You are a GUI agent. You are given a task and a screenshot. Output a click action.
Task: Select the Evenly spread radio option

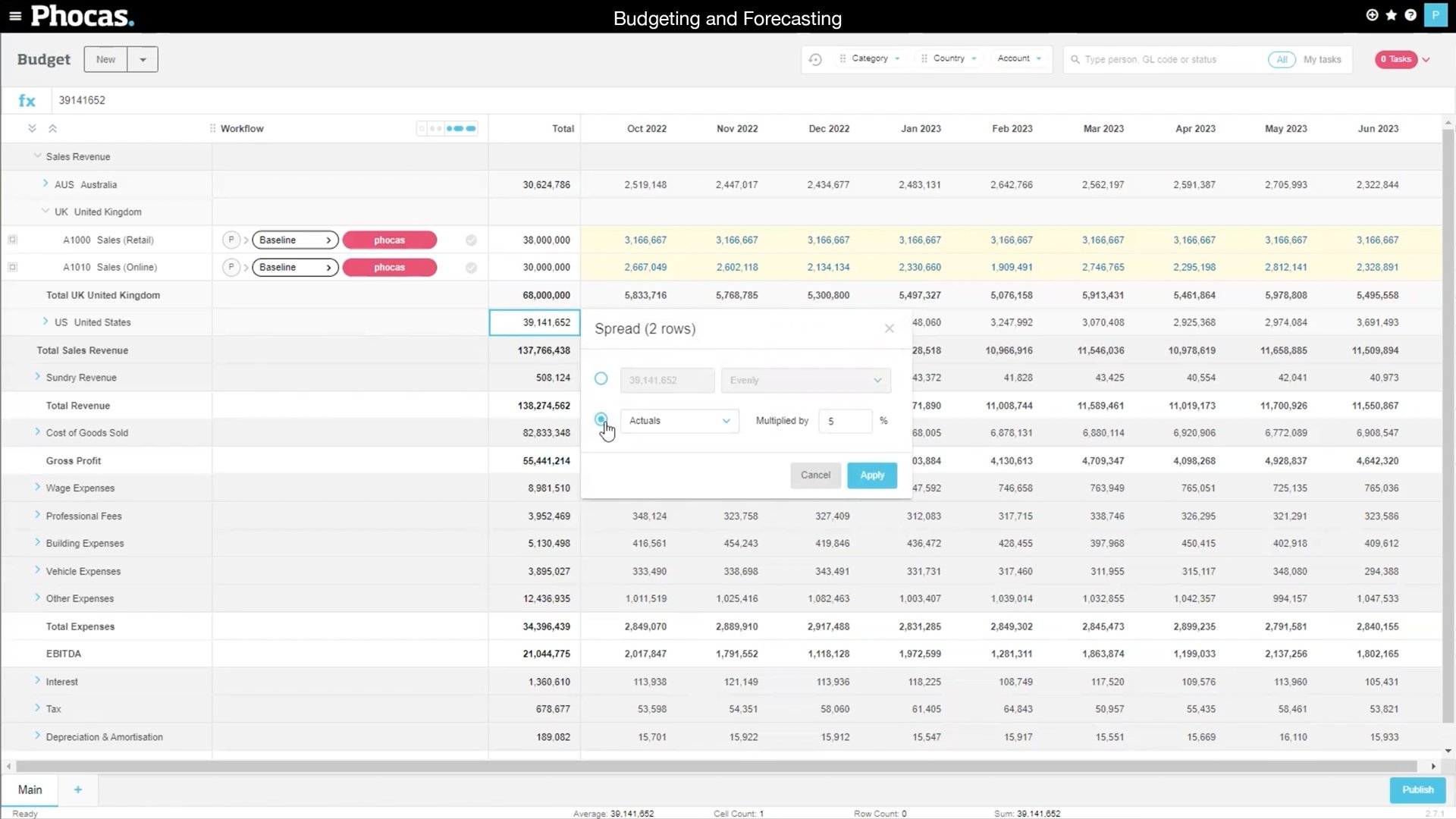[x=601, y=378]
